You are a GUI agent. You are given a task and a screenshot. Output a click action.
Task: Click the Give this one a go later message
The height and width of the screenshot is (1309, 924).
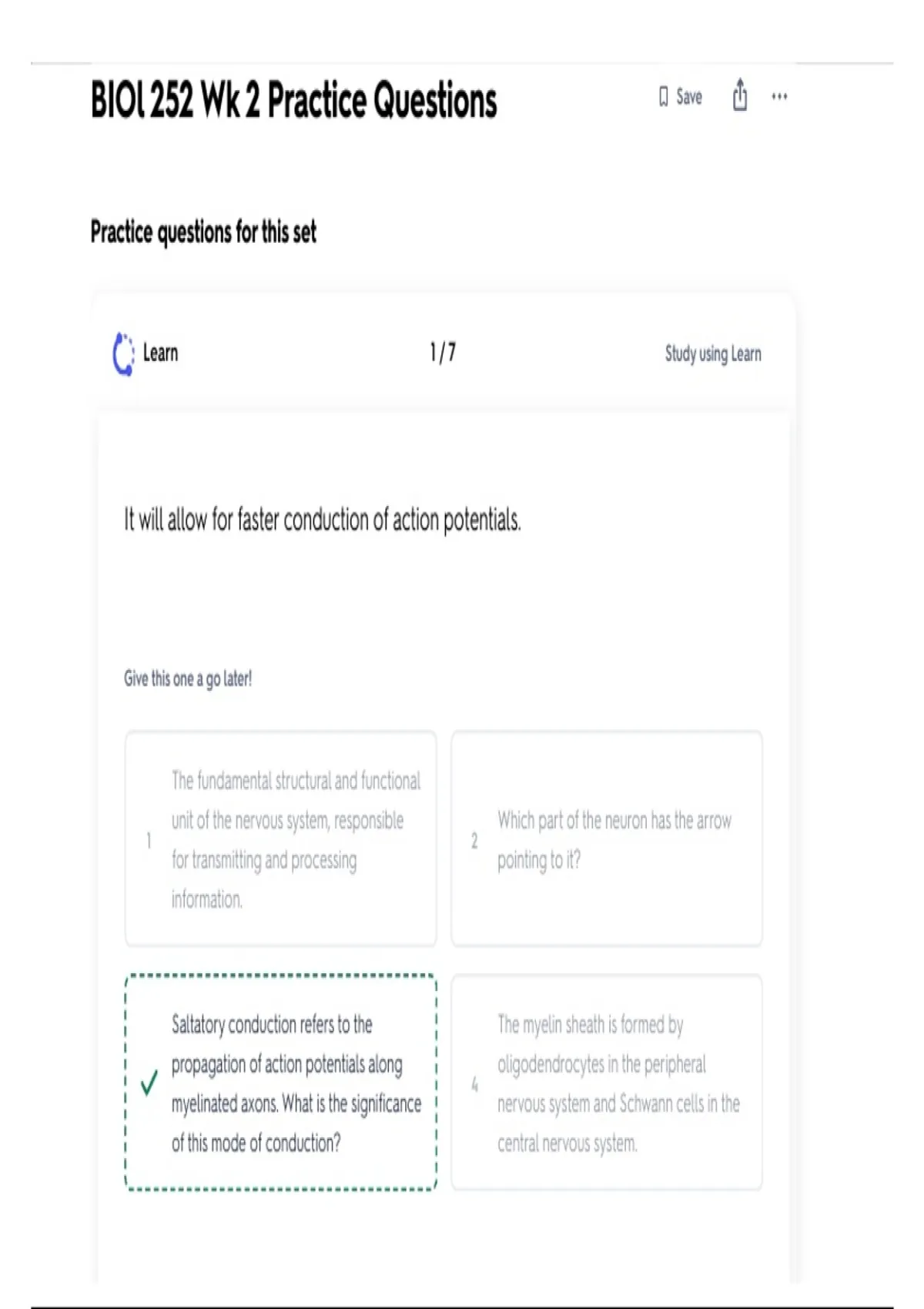[x=188, y=678]
